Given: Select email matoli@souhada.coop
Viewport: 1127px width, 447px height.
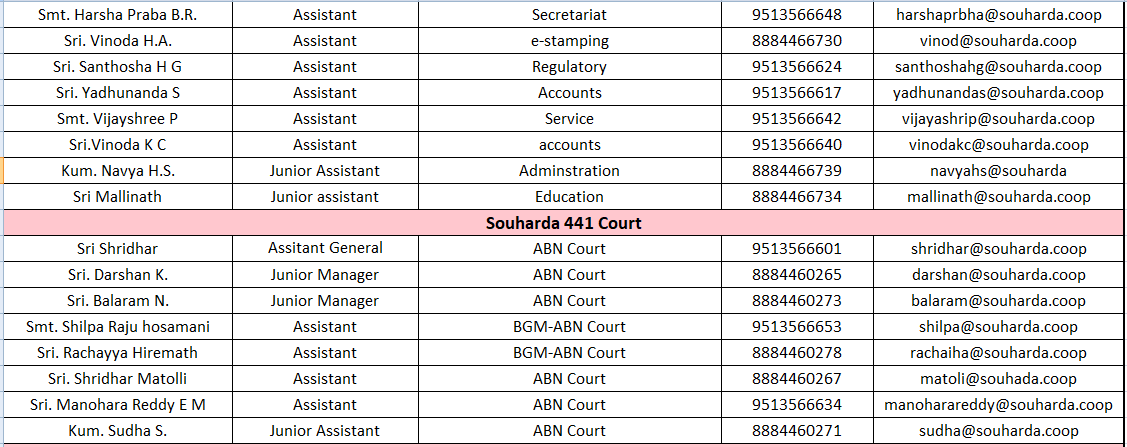Looking at the screenshot, I should click(x=998, y=379).
